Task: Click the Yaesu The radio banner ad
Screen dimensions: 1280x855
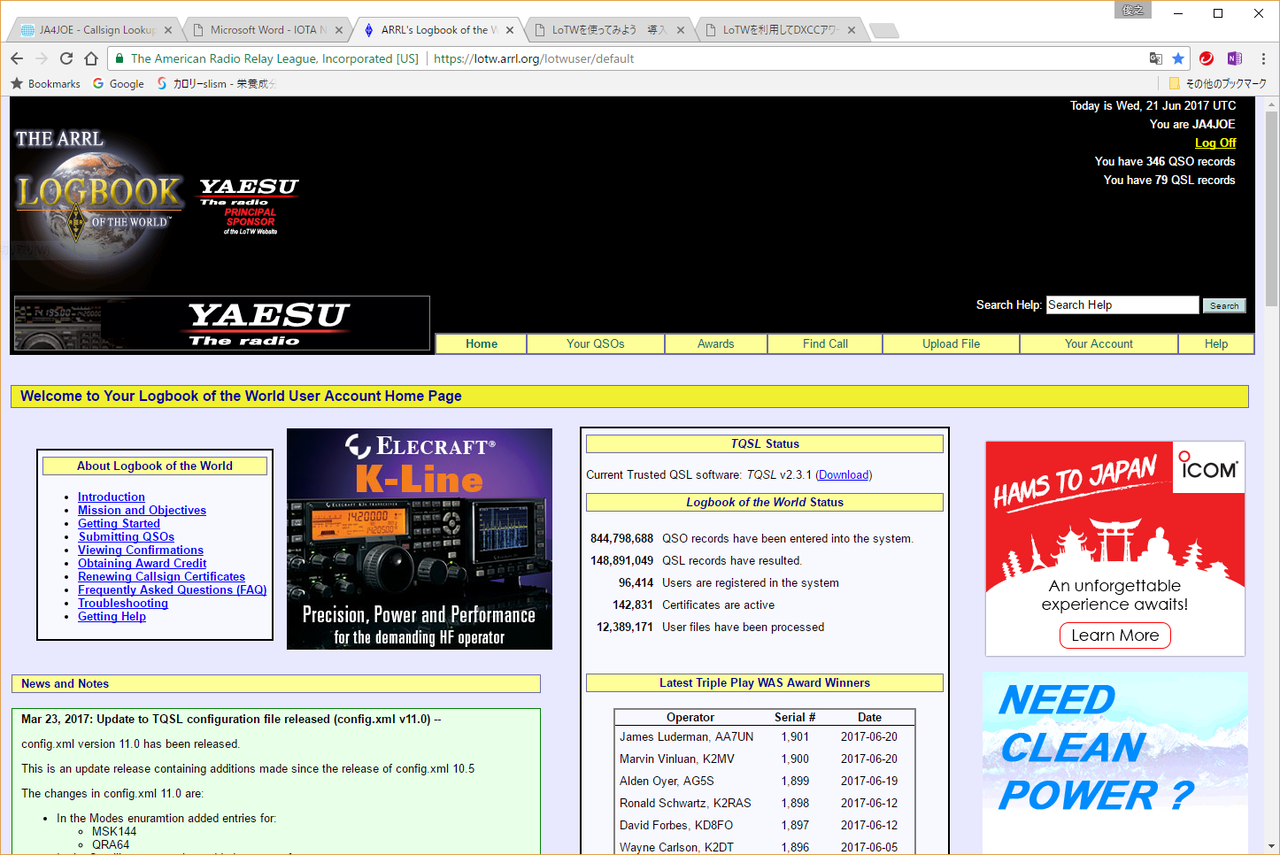Action: [x=222, y=323]
